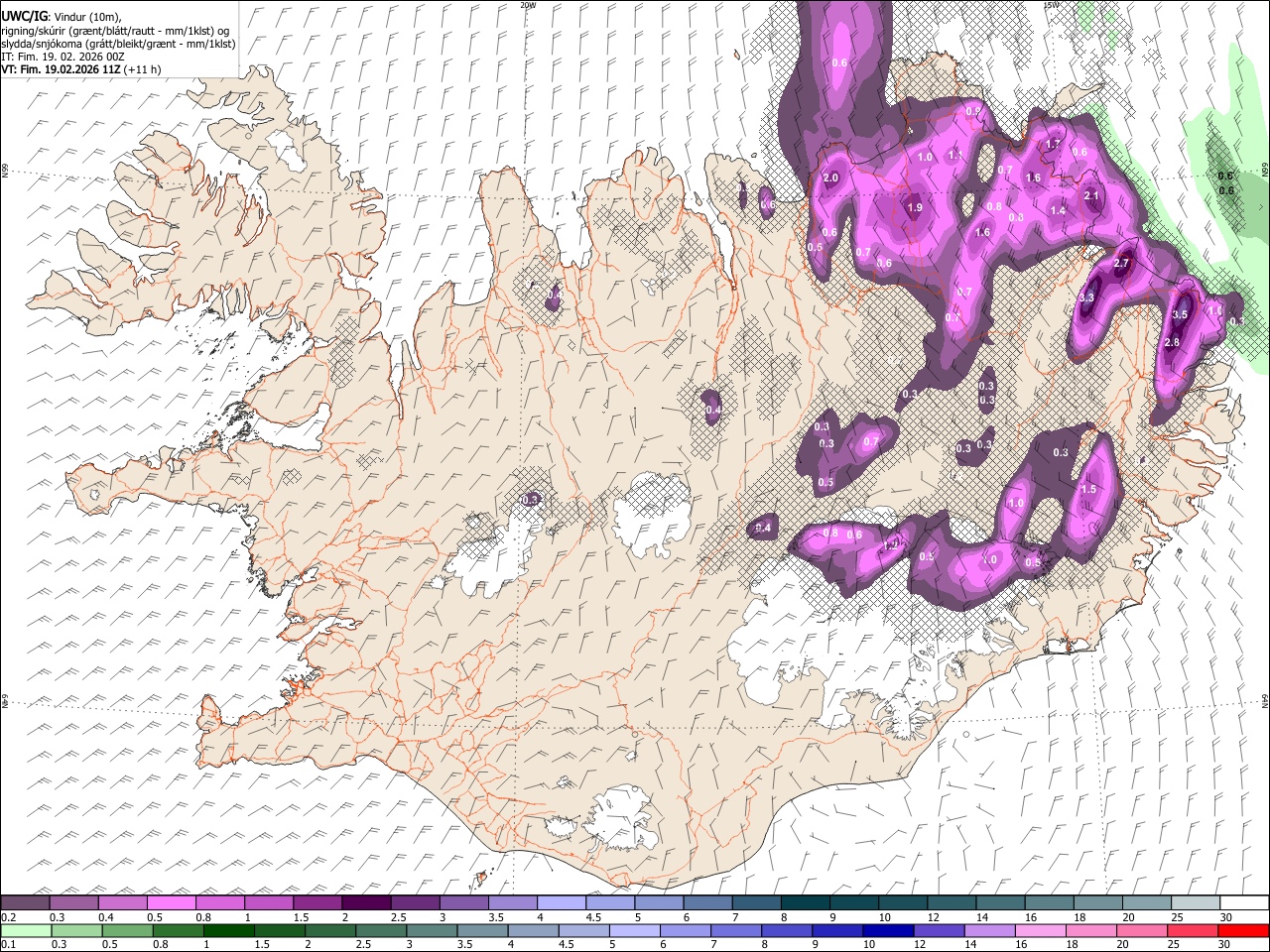1270x952 pixels.
Task: Click the '(+11 h)' forecast offset text
Action: click(x=143, y=69)
